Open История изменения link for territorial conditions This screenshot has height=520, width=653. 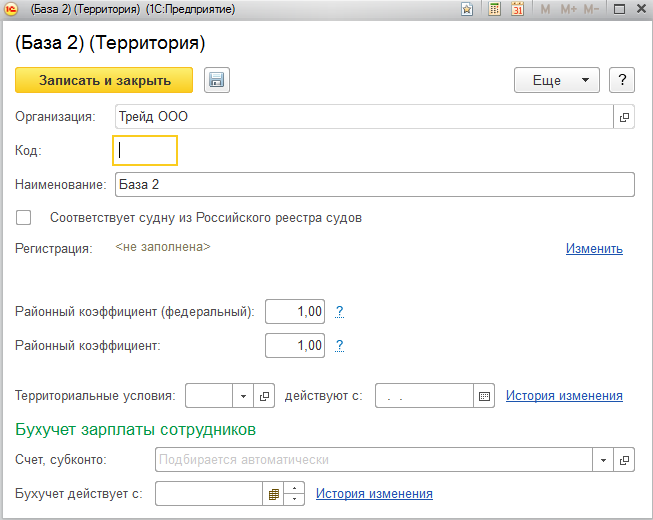coord(564,395)
